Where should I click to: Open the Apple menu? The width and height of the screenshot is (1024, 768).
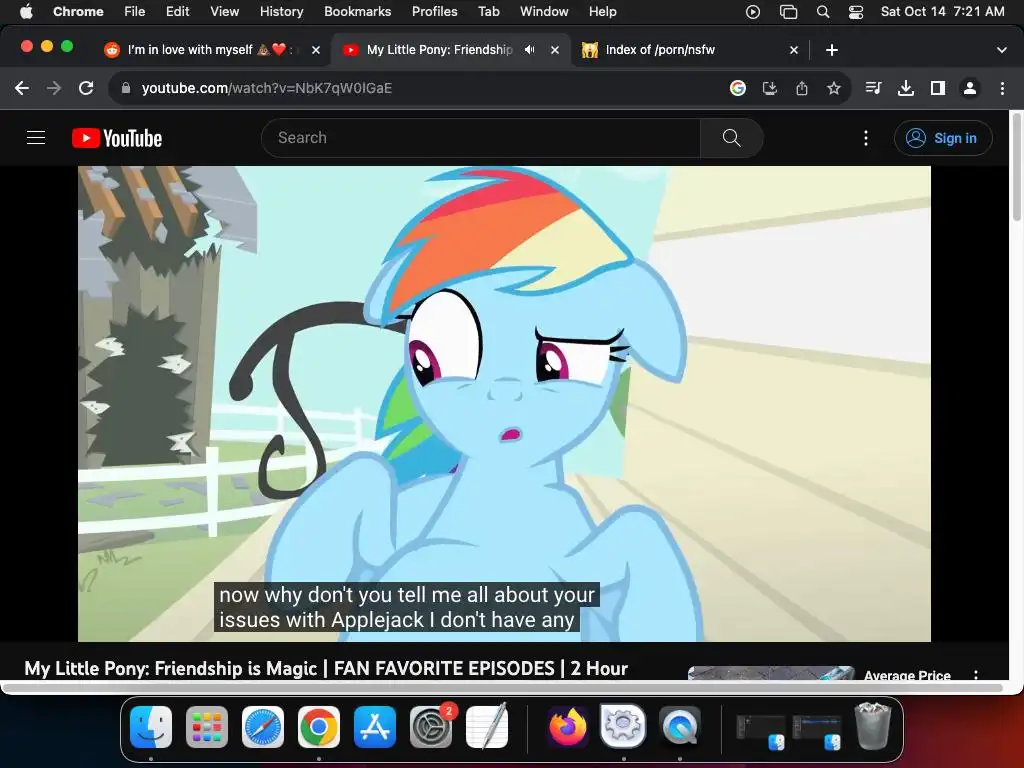tap(26, 11)
